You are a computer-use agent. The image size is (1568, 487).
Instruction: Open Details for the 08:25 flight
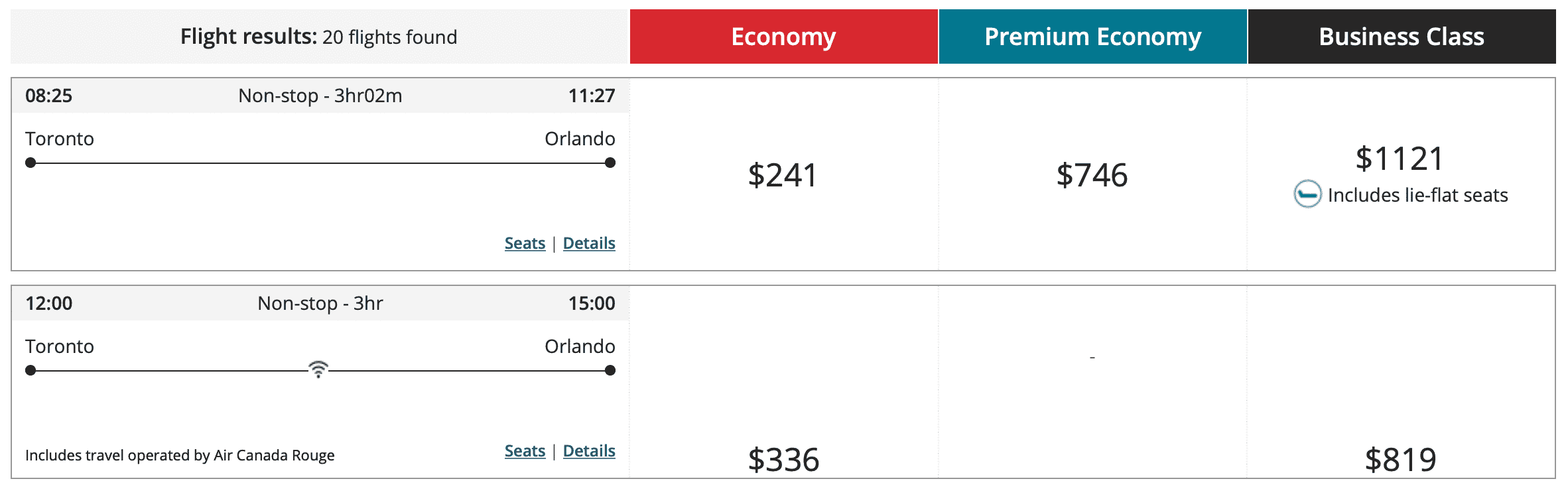[589, 243]
